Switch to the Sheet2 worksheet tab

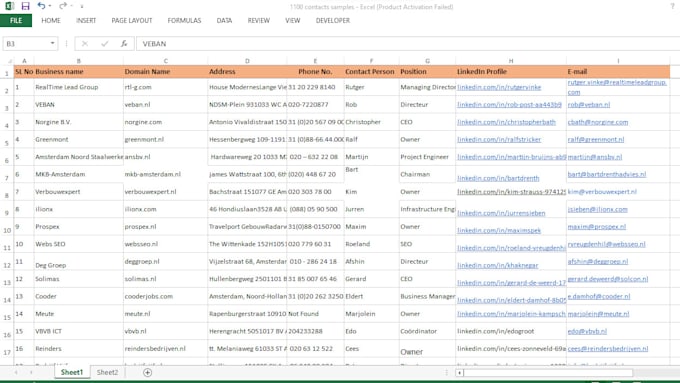point(107,372)
